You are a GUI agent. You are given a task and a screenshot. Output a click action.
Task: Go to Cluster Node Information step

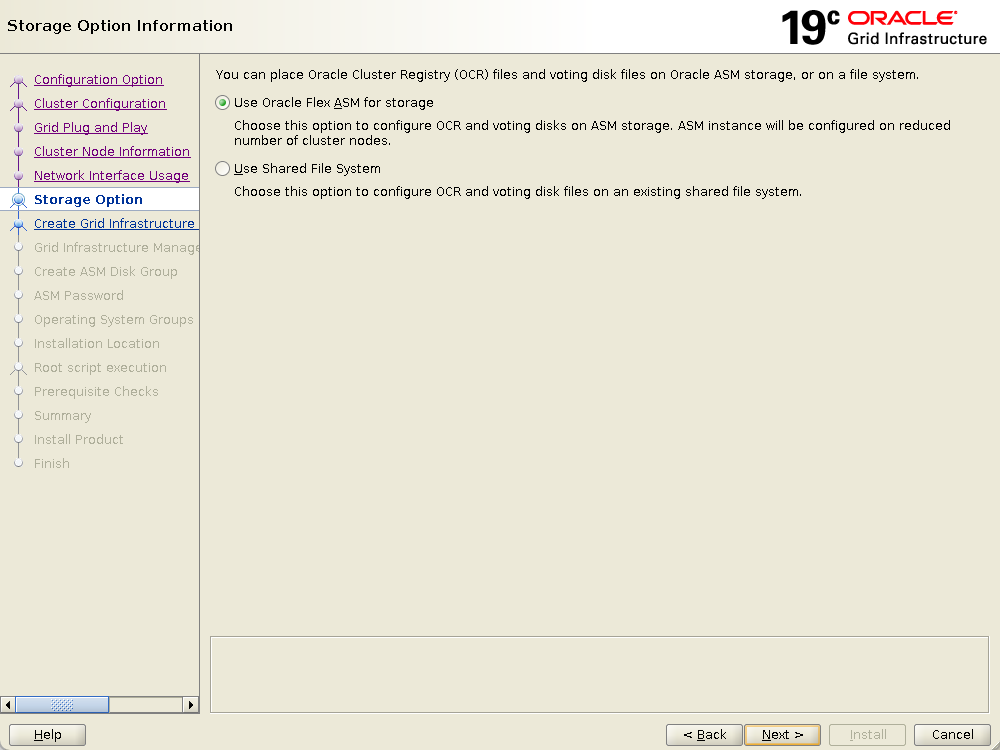pyautogui.click(x=111, y=152)
